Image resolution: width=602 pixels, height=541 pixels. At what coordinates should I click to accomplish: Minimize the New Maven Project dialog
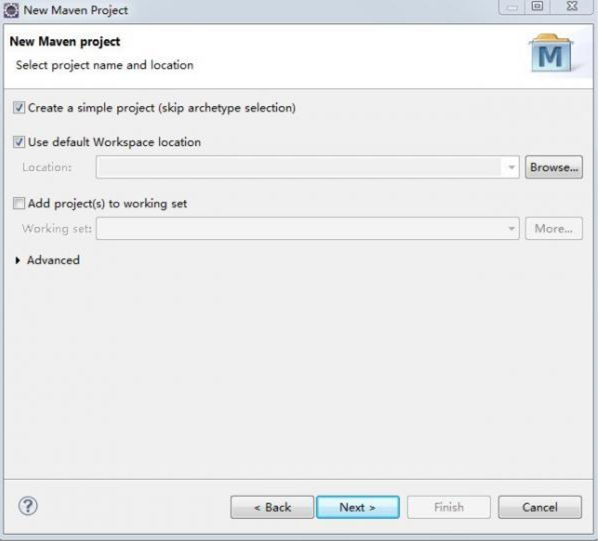pos(512,7)
